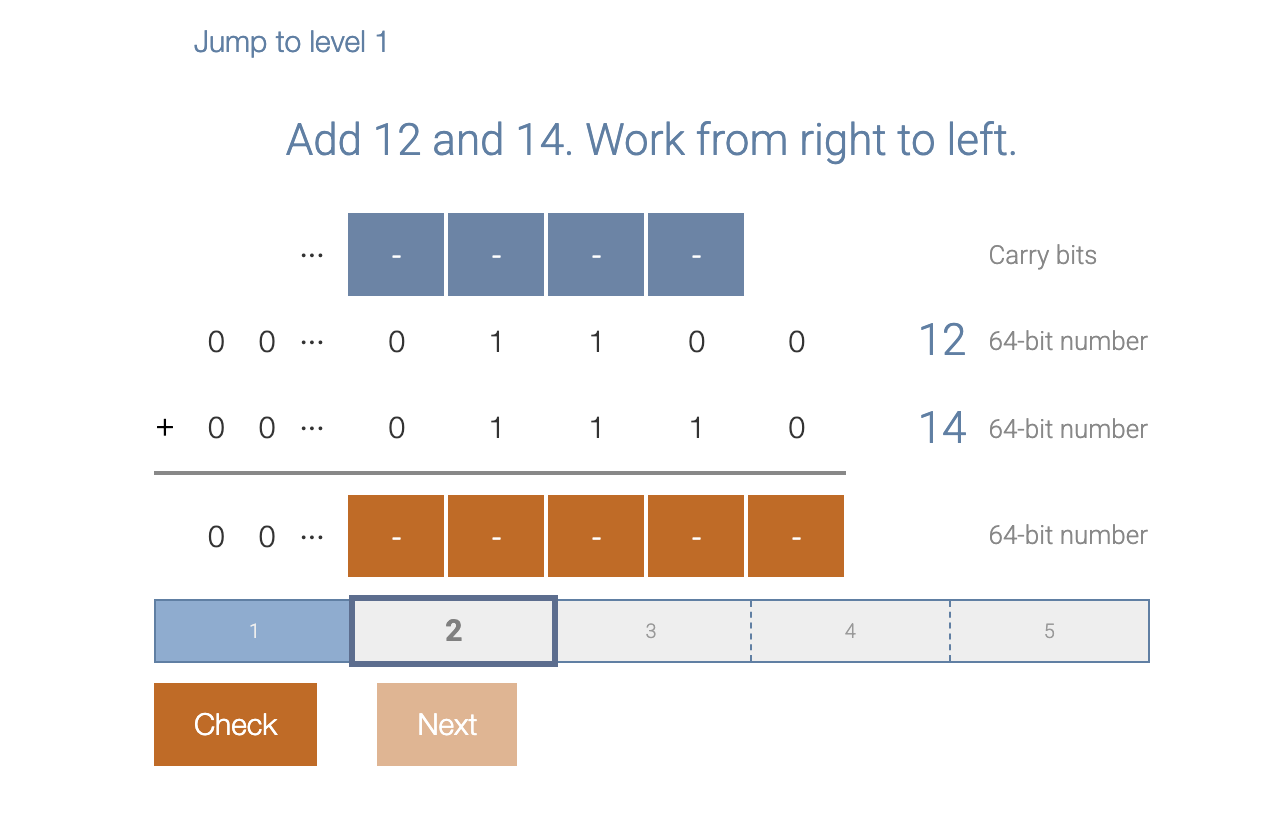Select segment 1 in the level progress bar
1282x832 pixels.
click(253, 631)
